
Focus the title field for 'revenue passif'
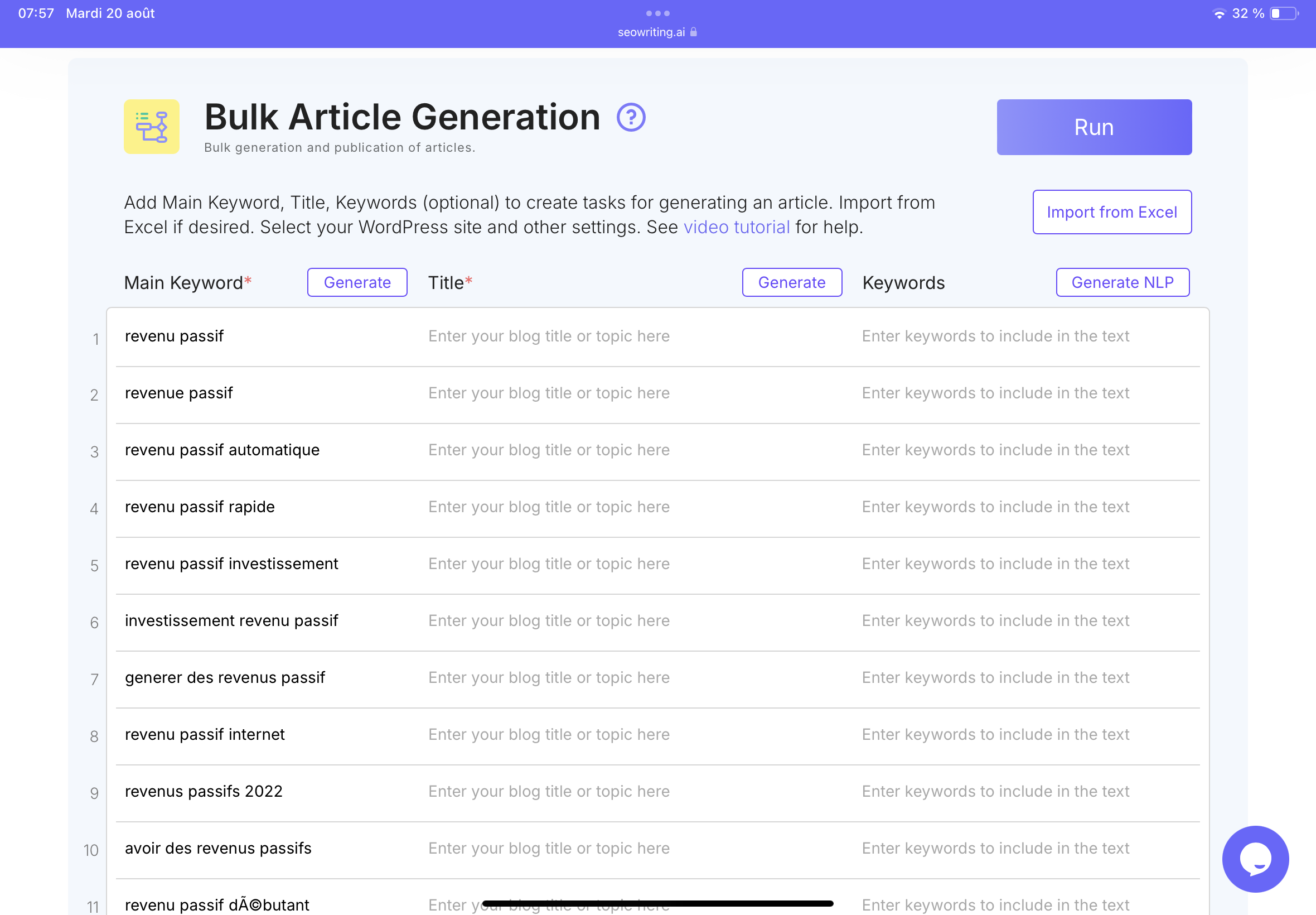tap(636, 393)
